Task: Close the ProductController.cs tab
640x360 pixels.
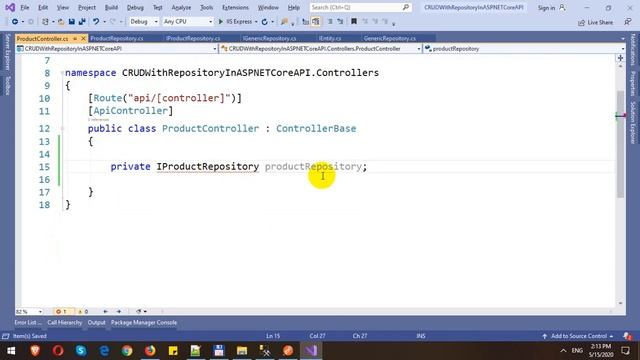Action: click(83, 38)
